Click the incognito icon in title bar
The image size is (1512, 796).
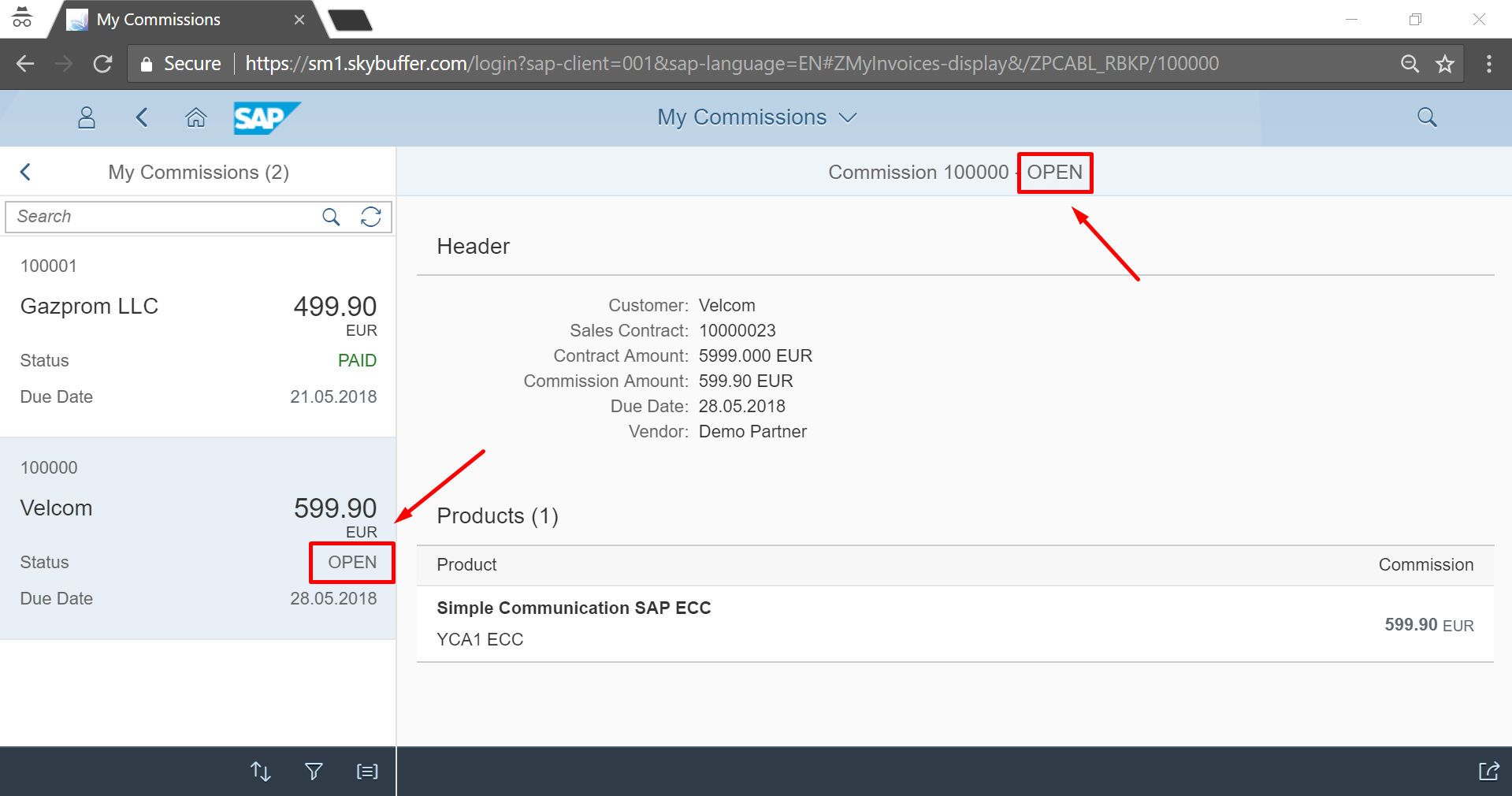coord(22,17)
